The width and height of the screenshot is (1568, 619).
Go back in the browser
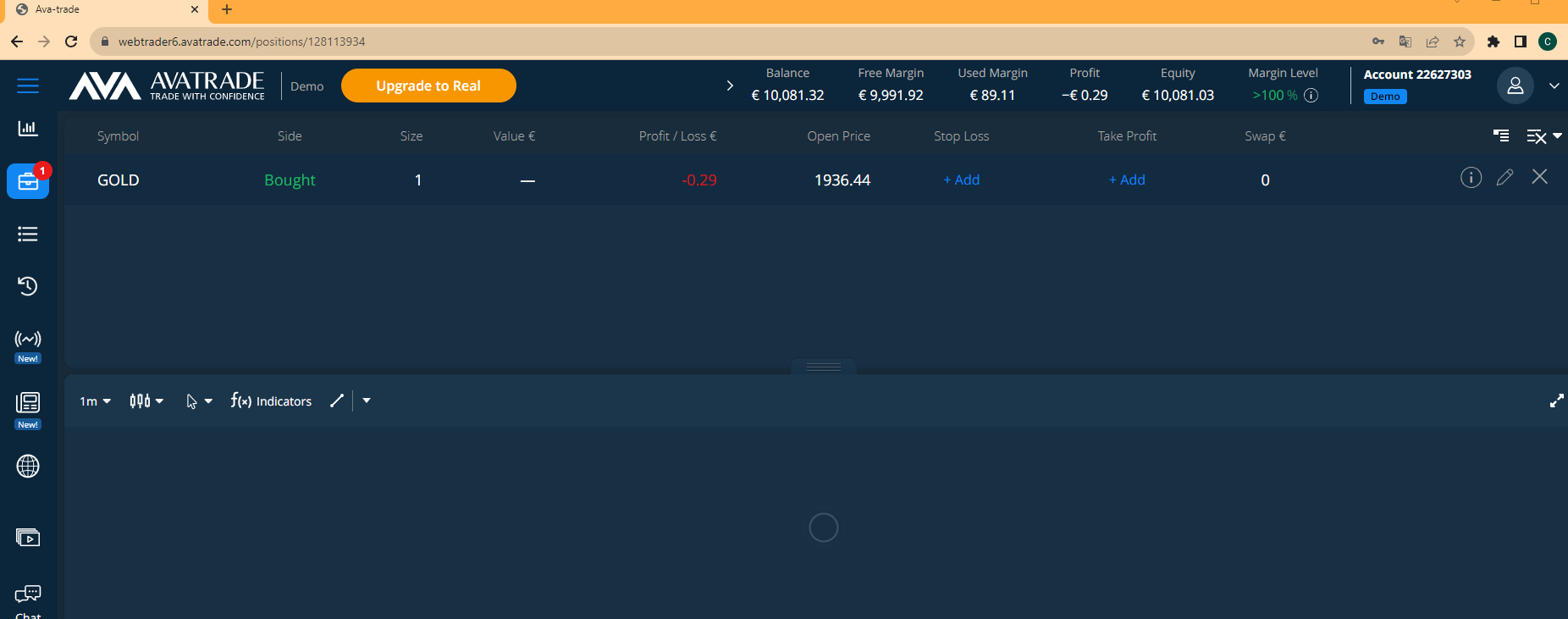[17, 41]
